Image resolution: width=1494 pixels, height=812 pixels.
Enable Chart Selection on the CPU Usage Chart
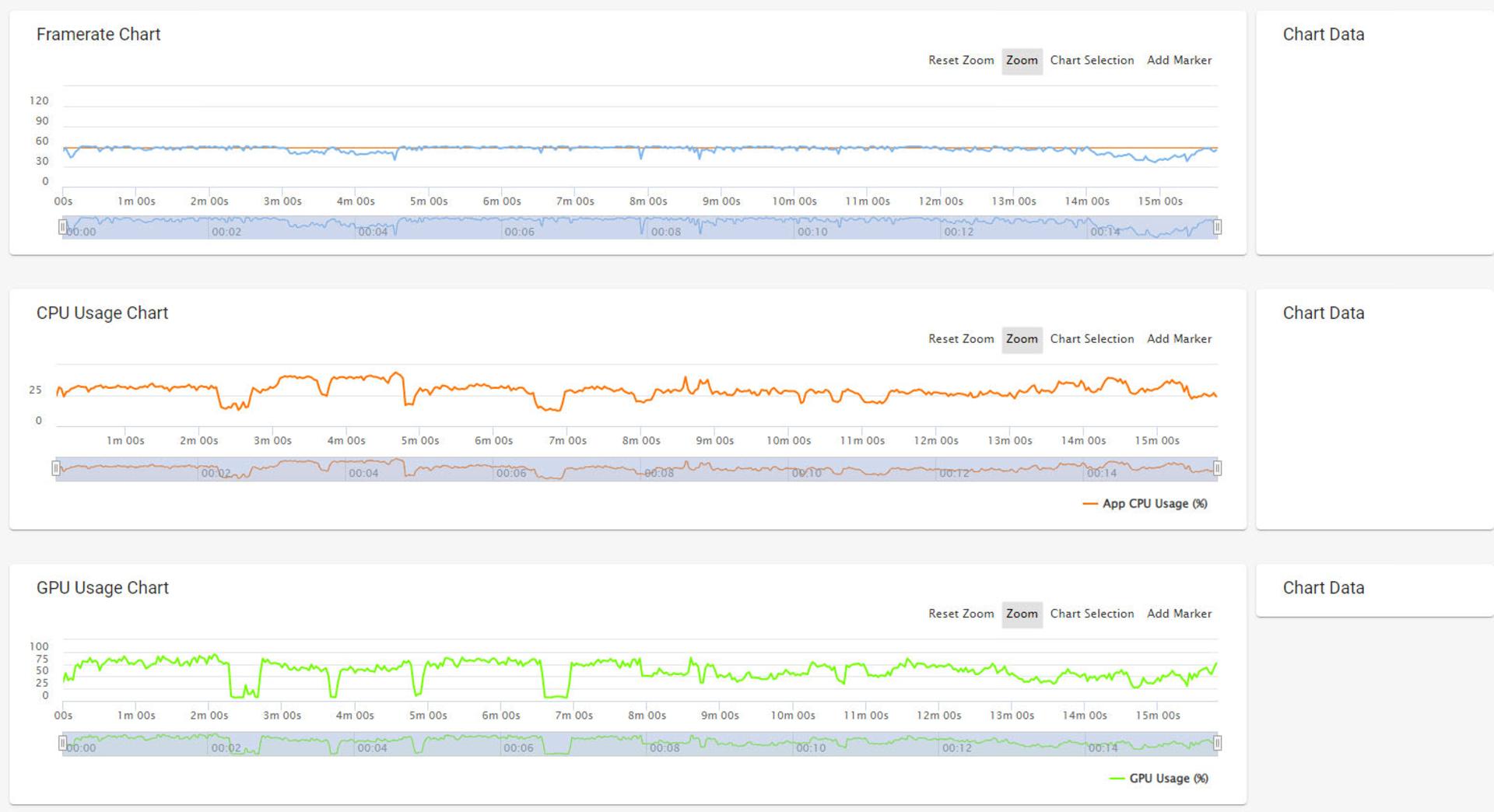(x=1092, y=339)
